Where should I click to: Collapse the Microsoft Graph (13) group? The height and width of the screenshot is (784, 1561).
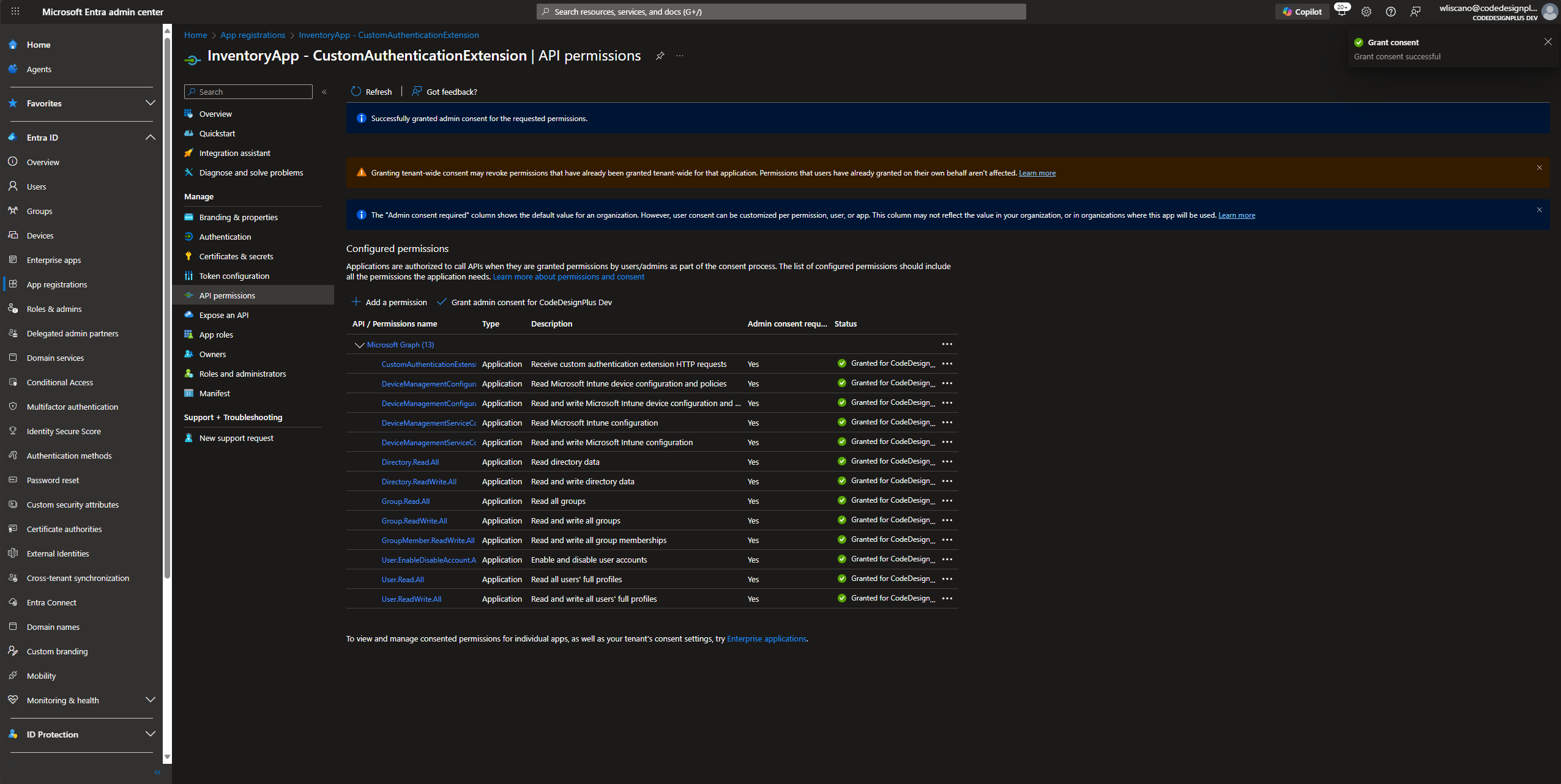pyautogui.click(x=359, y=345)
